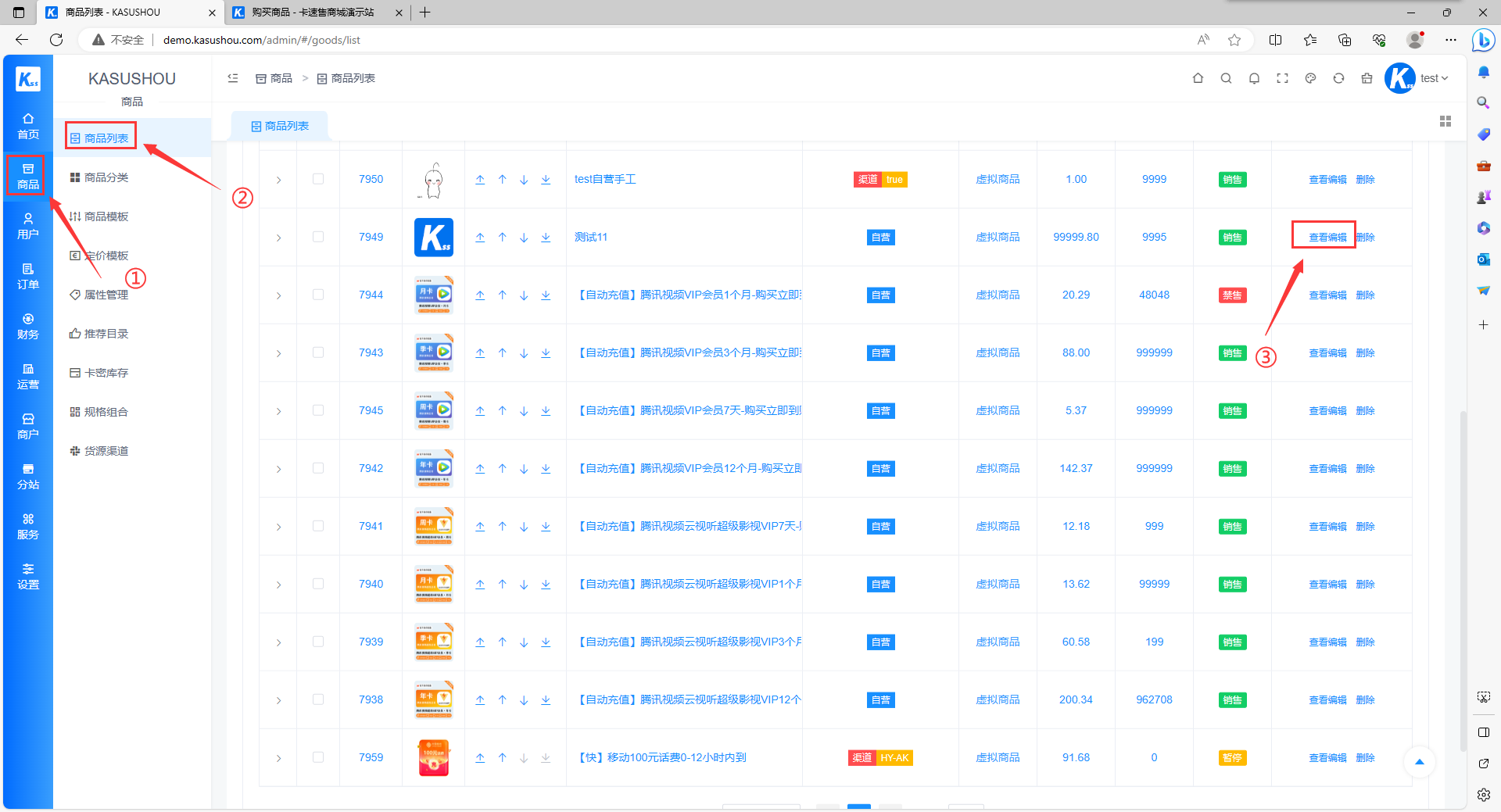This screenshot has width=1501, height=812.
Task: Open the 订单 section in left sidebar
Action: point(28,276)
